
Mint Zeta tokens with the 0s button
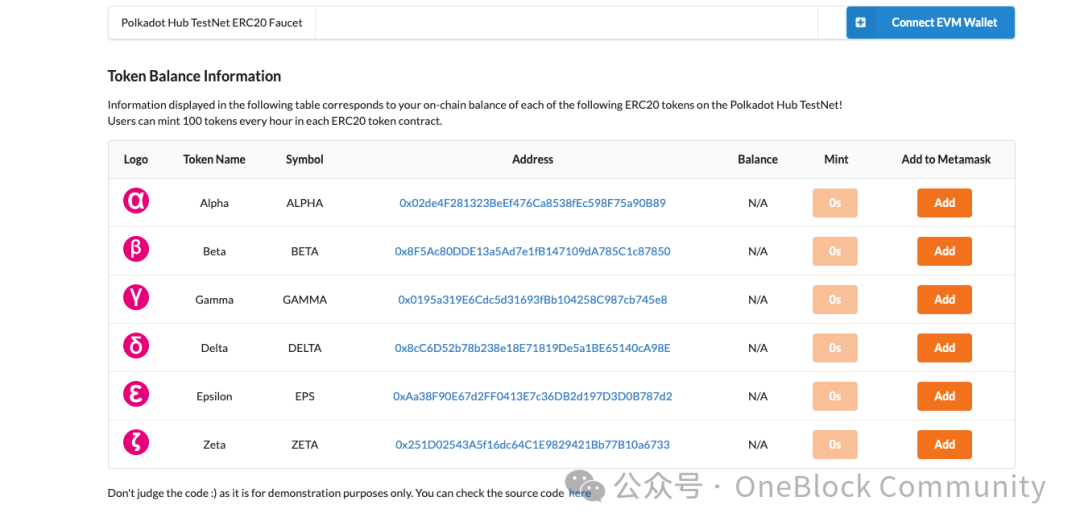coord(835,445)
